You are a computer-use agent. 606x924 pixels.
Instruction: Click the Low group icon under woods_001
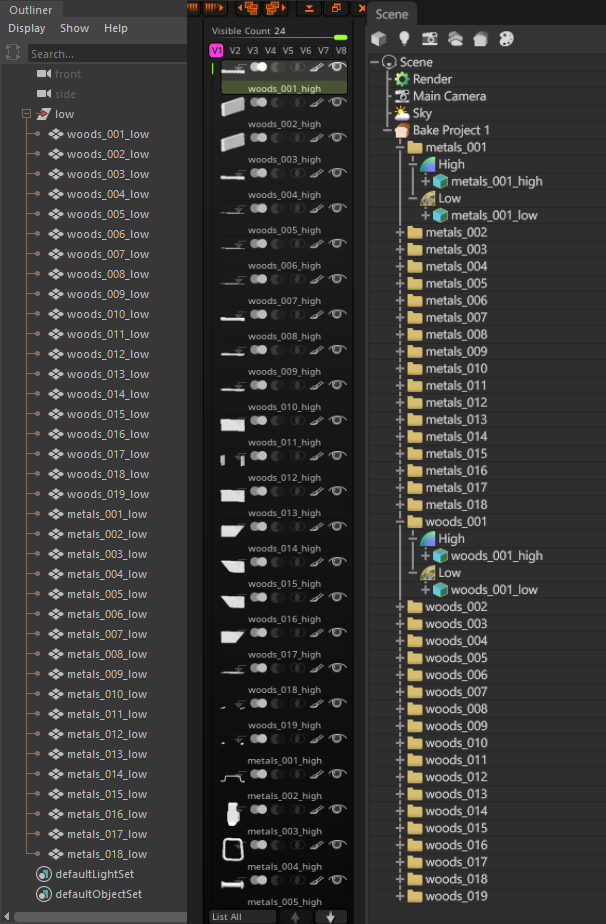click(427, 573)
